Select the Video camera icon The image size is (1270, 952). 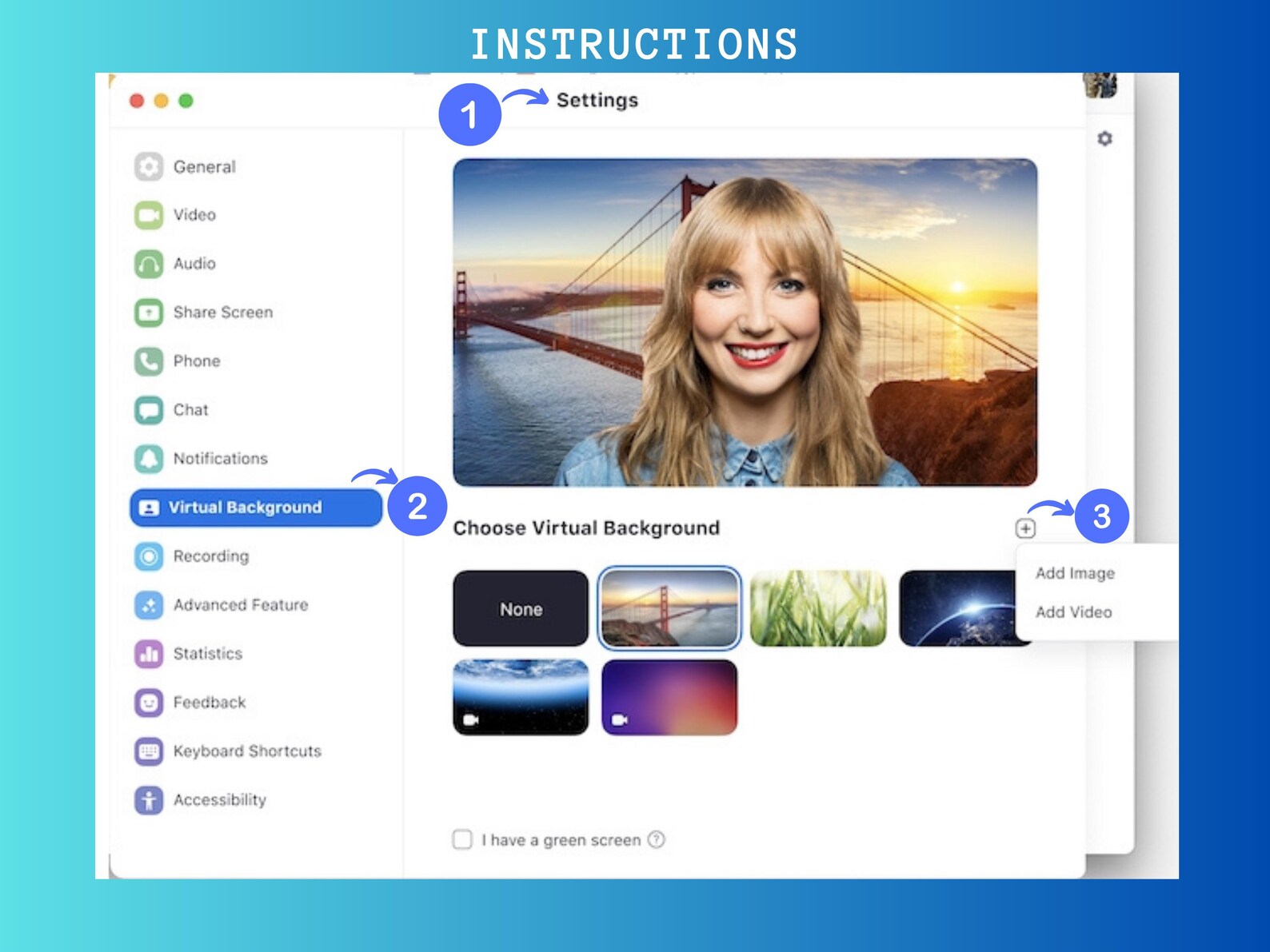[149, 215]
